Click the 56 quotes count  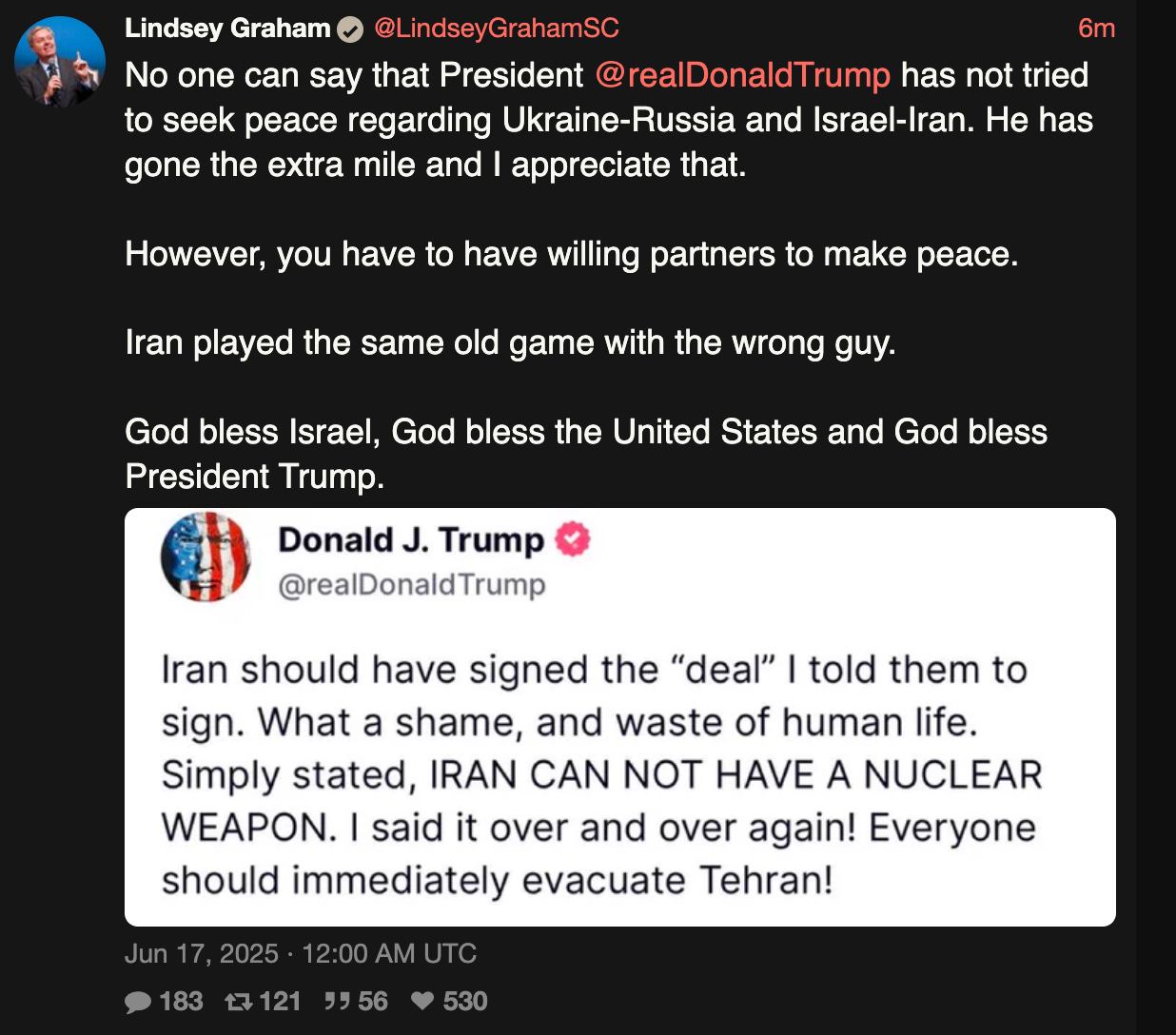tap(373, 1002)
